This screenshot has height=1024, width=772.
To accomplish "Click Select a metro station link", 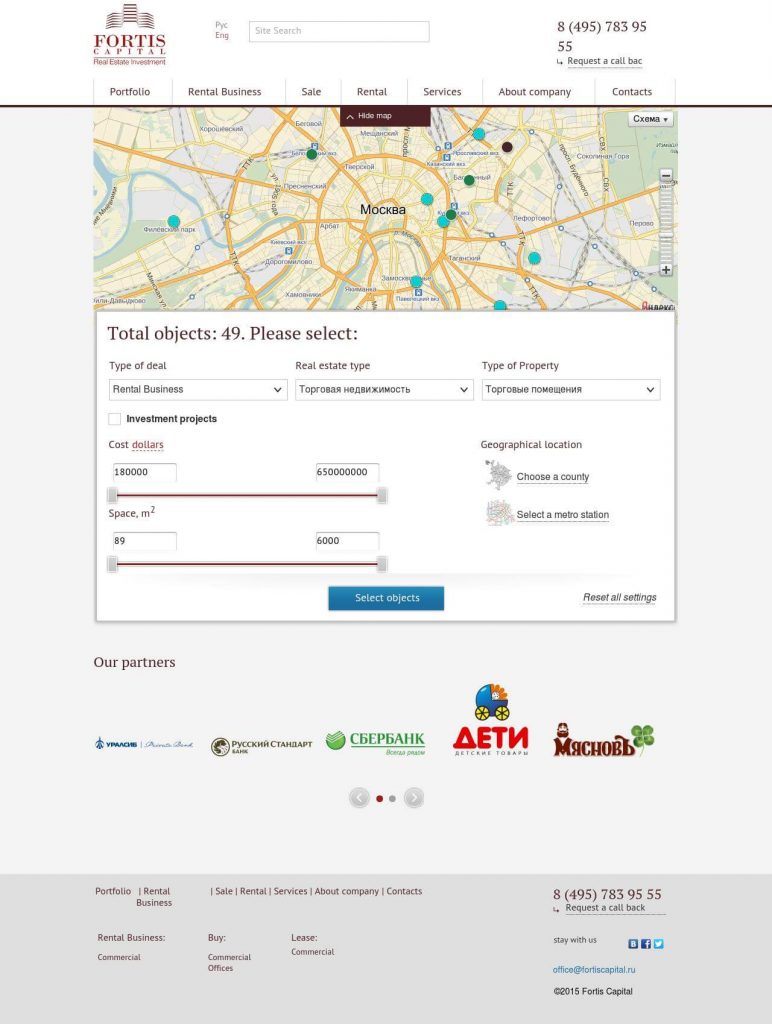I will tap(562, 515).
